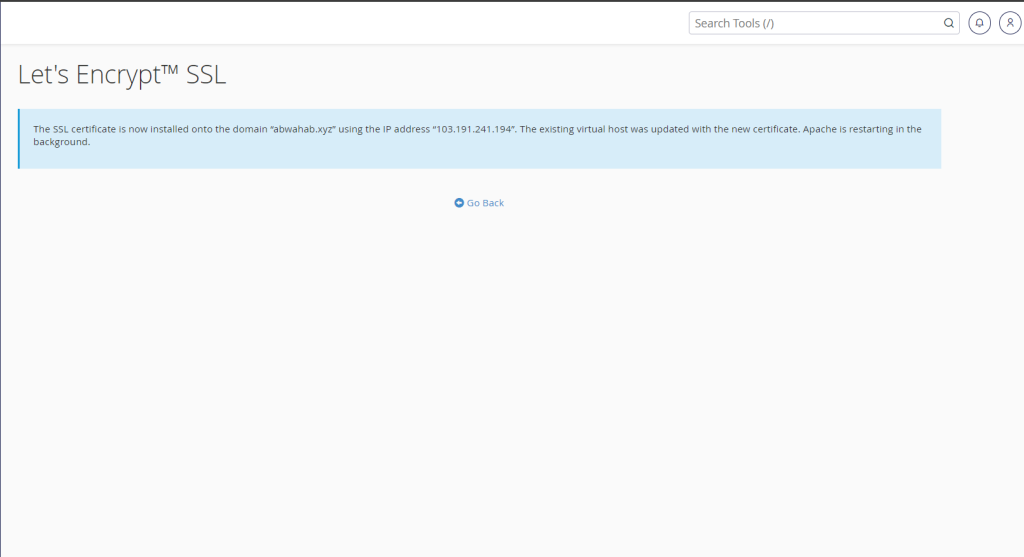Click the word "Encrypt" in the page title

tap(113, 75)
